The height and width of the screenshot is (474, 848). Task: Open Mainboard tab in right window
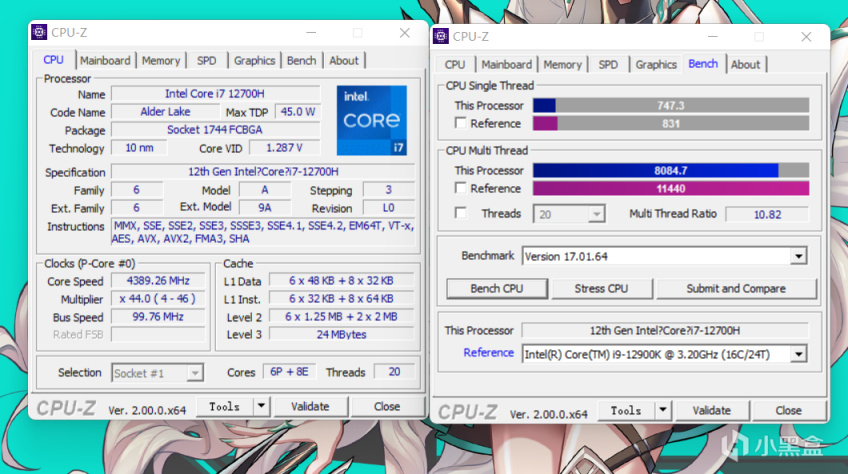point(507,64)
